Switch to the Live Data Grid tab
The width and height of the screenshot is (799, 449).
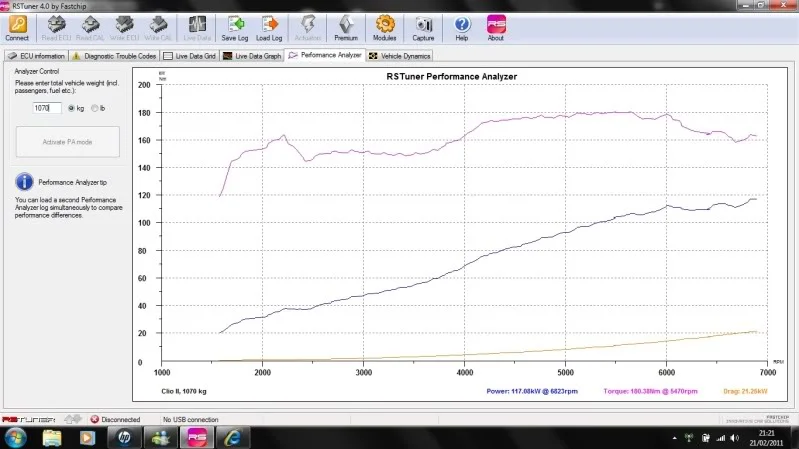[x=190, y=56]
